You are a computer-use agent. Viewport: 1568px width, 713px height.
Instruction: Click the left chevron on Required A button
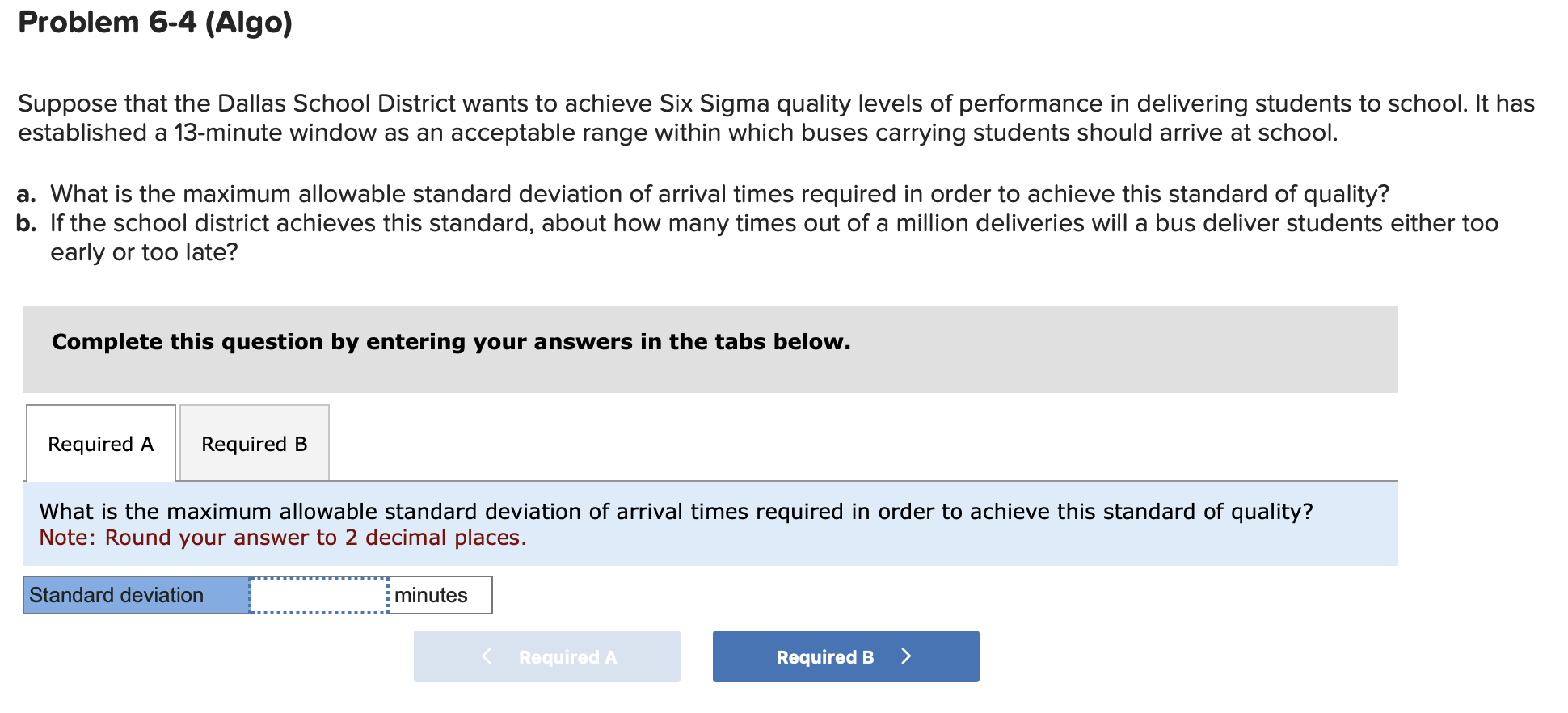[x=486, y=656]
